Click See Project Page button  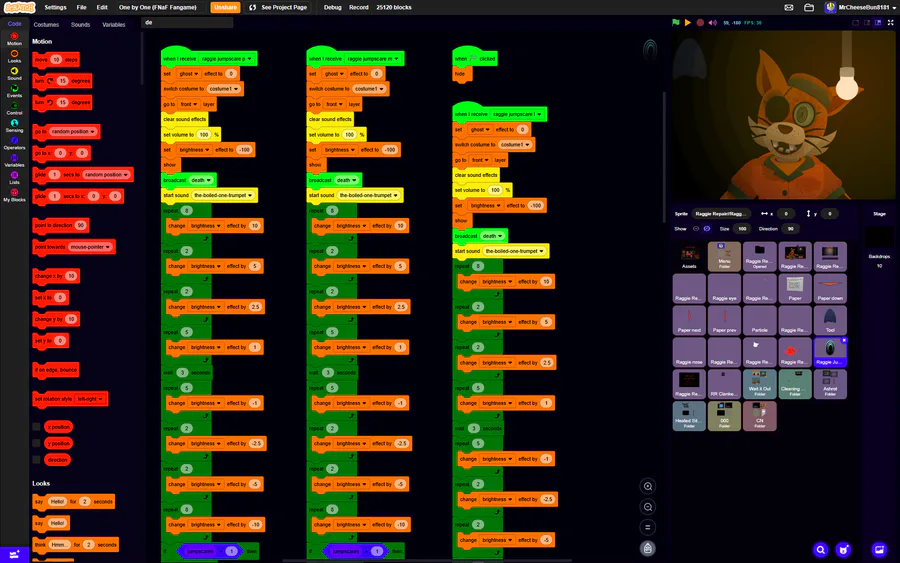[x=278, y=7]
